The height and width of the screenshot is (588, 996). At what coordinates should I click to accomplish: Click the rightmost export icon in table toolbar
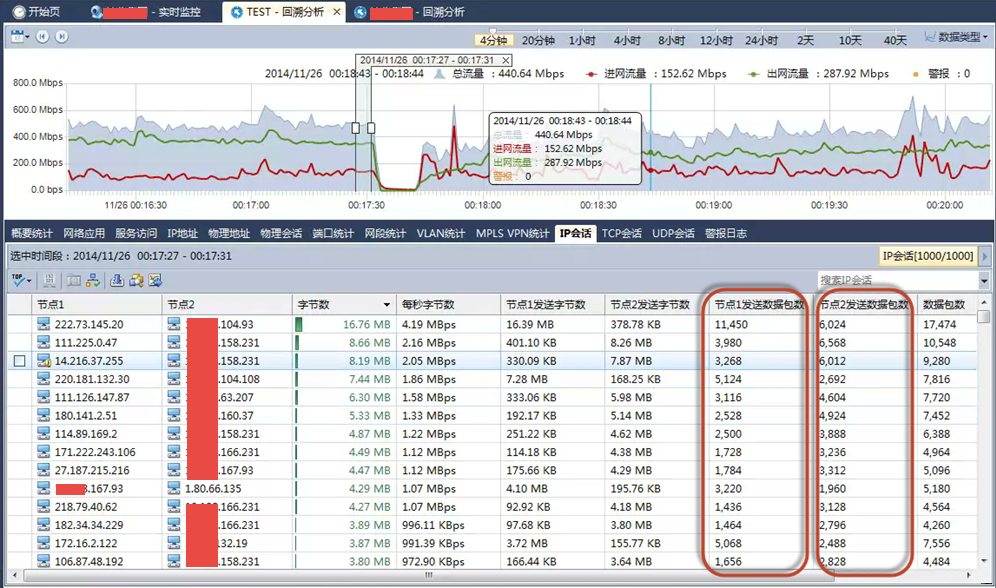pos(155,280)
